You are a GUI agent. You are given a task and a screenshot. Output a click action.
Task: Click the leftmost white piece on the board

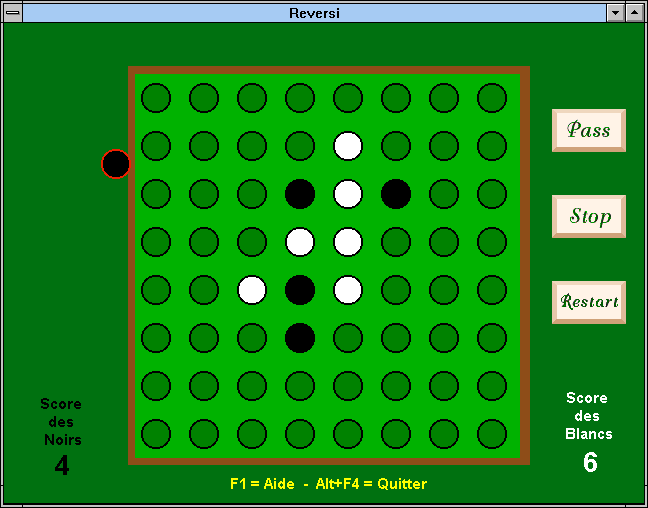click(x=252, y=290)
